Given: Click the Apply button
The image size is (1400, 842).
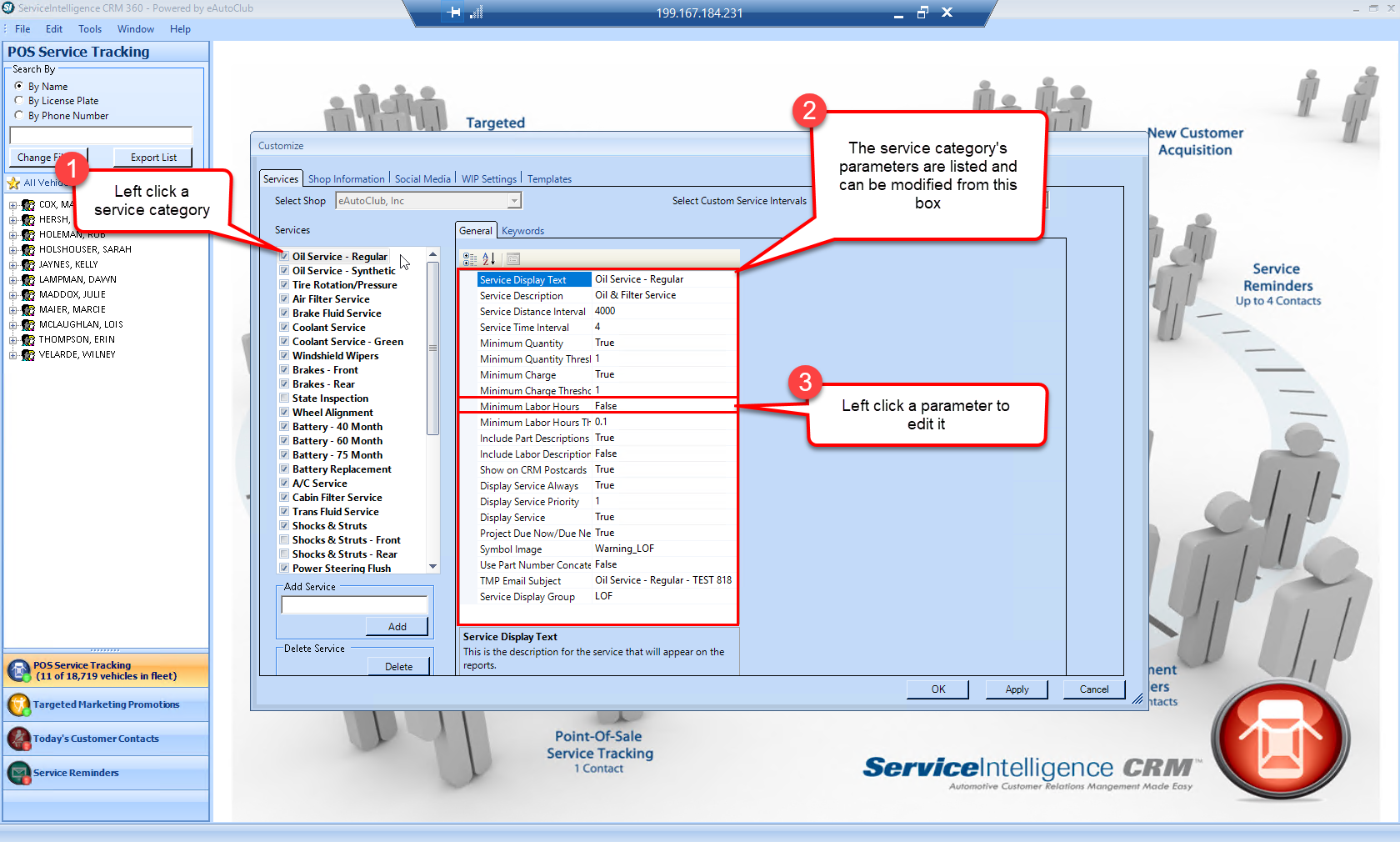Looking at the screenshot, I should click(1017, 689).
